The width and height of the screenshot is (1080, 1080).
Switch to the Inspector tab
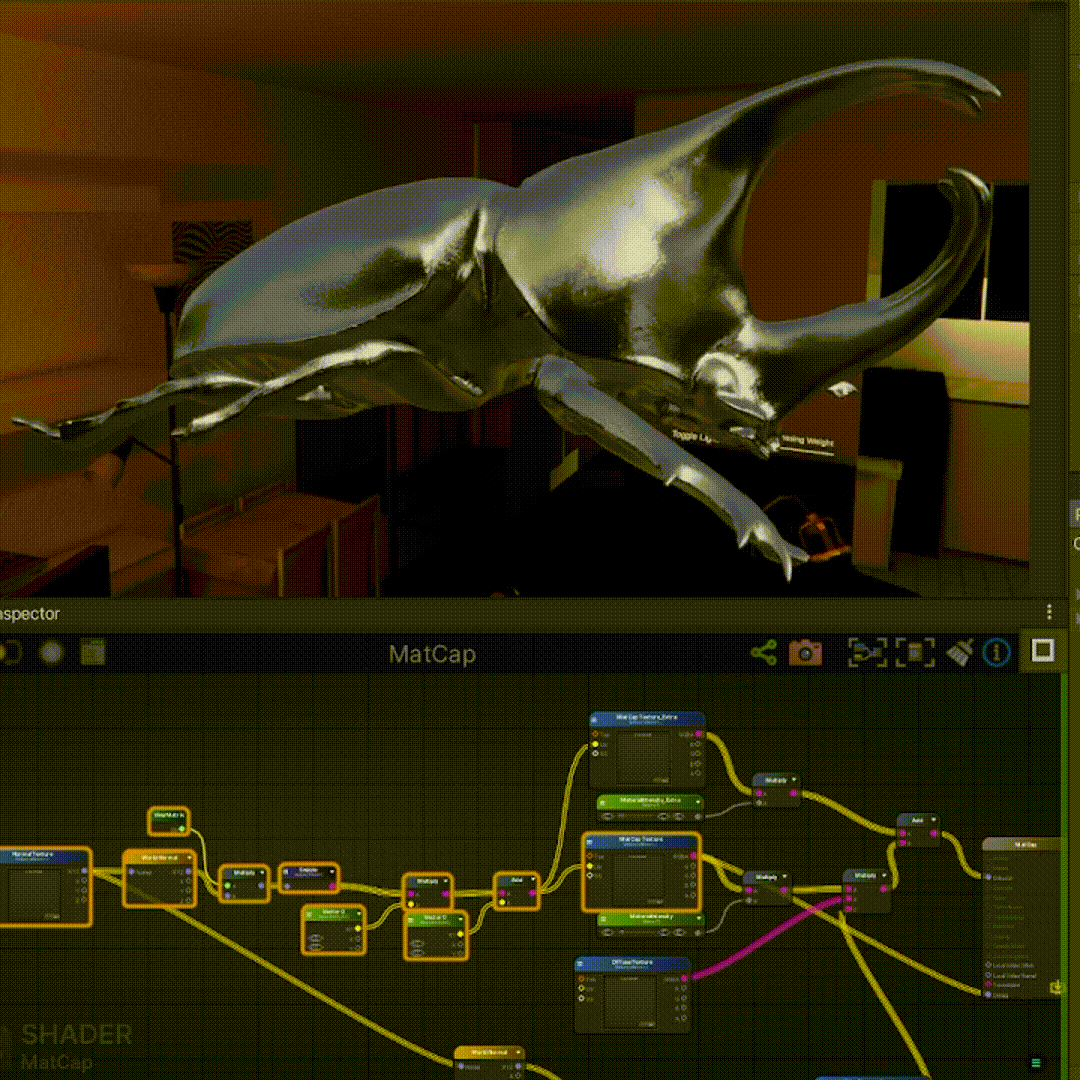click(x=30, y=614)
